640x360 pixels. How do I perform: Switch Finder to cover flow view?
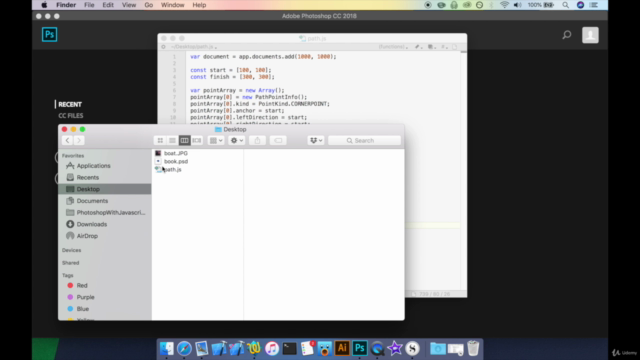pos(197,140)
